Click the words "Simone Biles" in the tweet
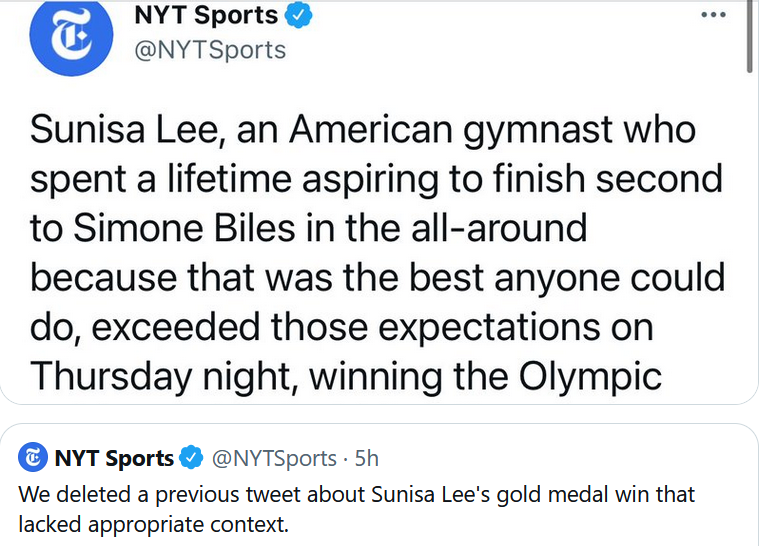 click(184, 227)
